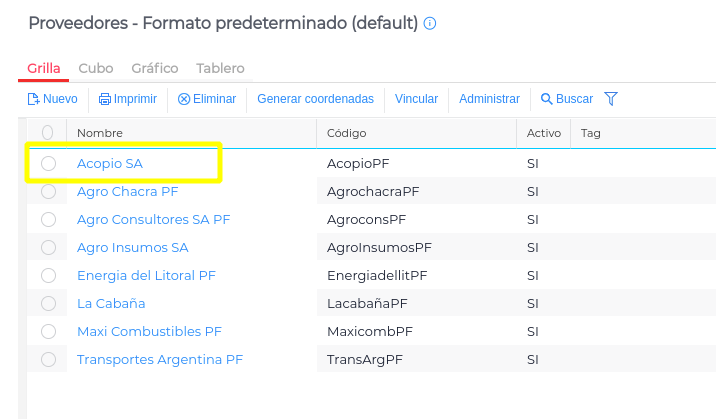Viewport: 716px width, 419px height.
Task: Select the La Cabaña row radio
Action: 48,303
